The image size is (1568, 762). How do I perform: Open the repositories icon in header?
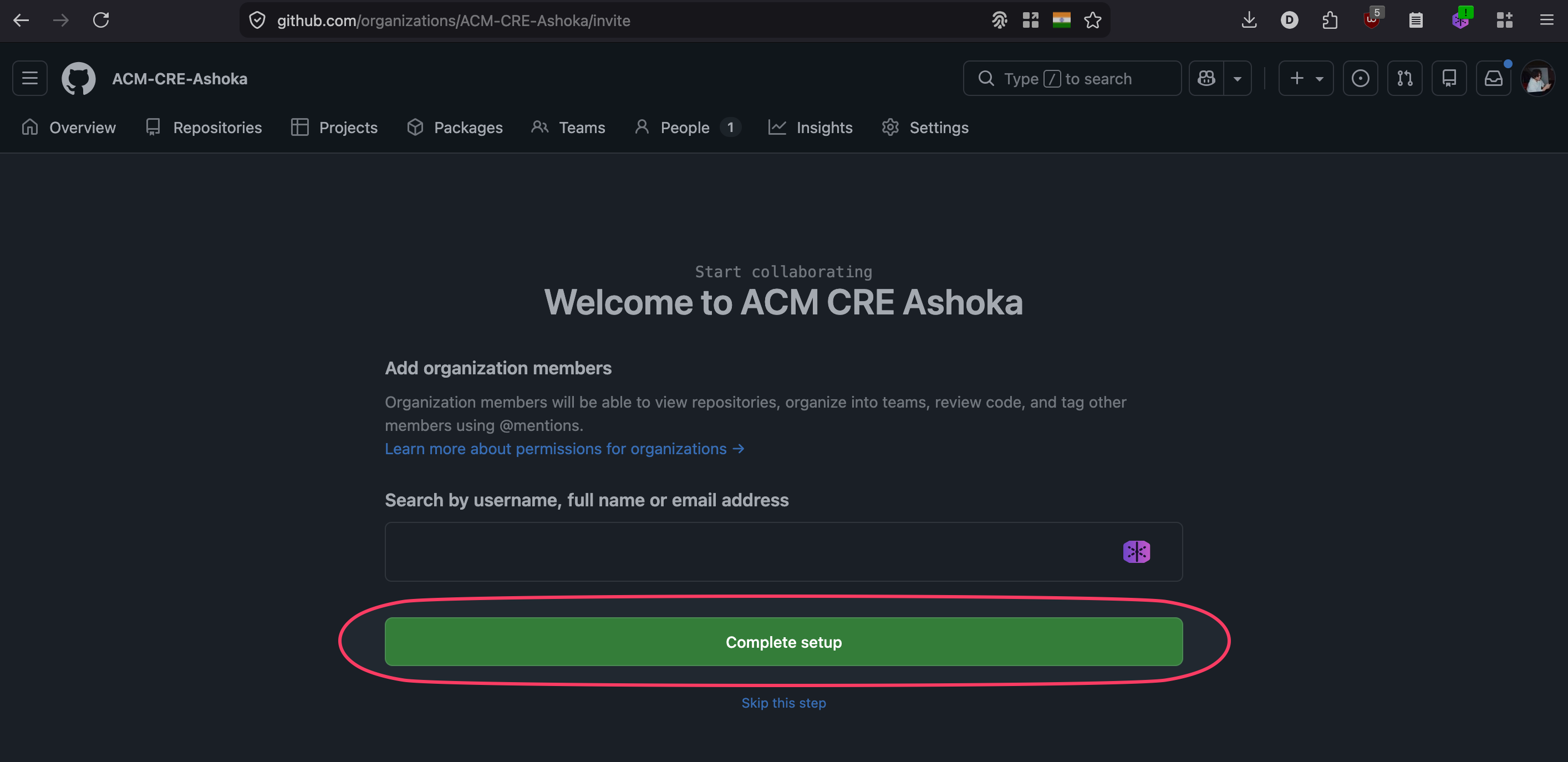tap(1449, 78)
